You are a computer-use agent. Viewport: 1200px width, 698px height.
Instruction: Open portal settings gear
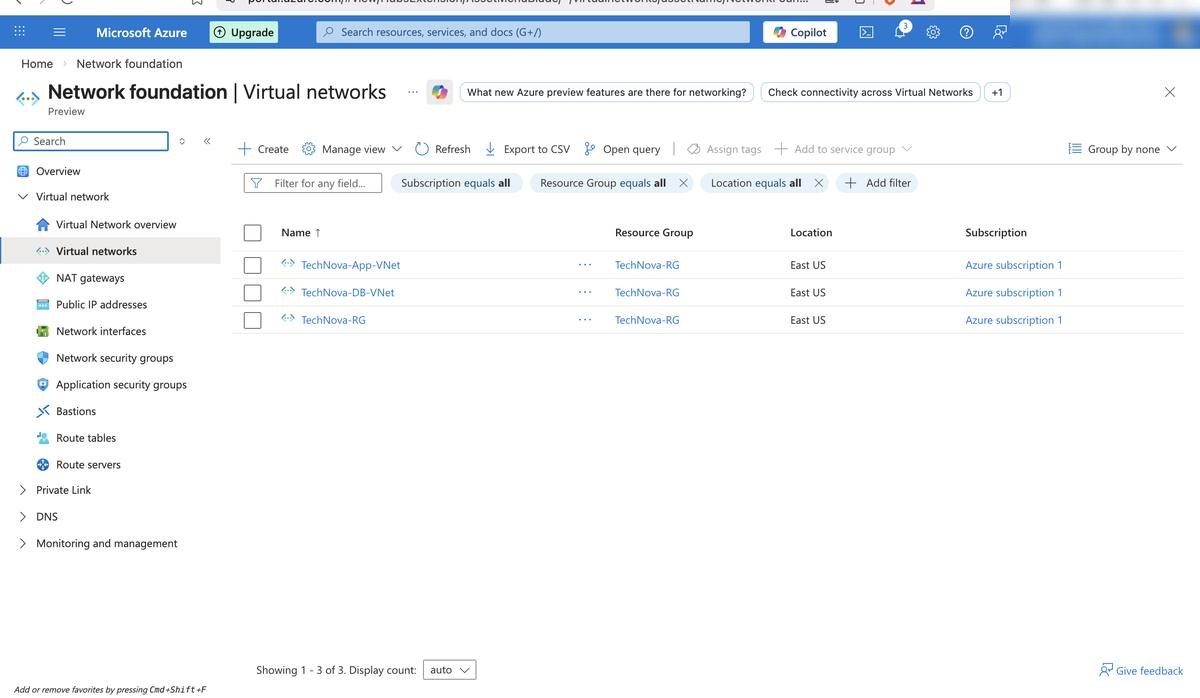click(933, 32)
